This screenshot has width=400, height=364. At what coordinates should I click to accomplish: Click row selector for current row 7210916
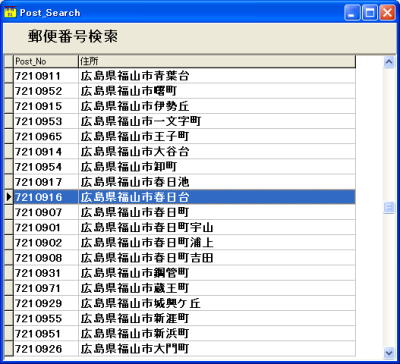[9, 197]
